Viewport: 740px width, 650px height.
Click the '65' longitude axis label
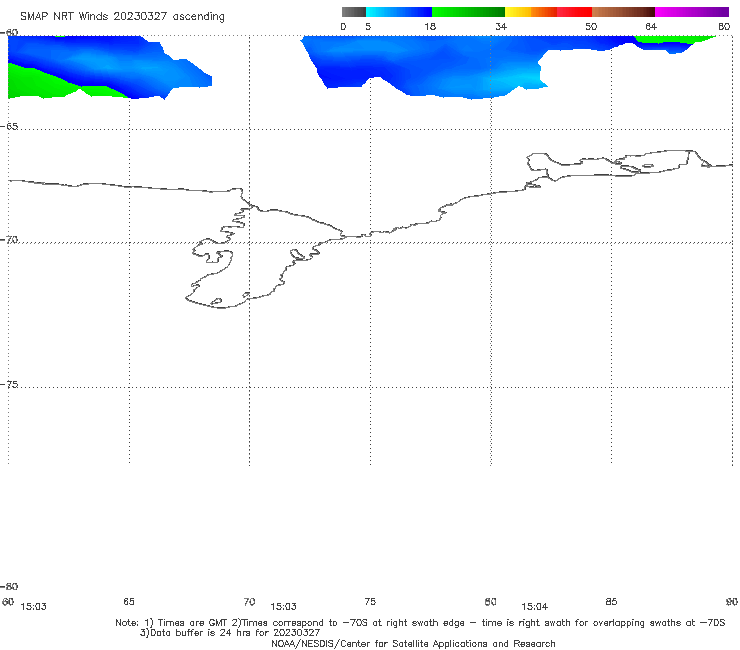(129, 602)
